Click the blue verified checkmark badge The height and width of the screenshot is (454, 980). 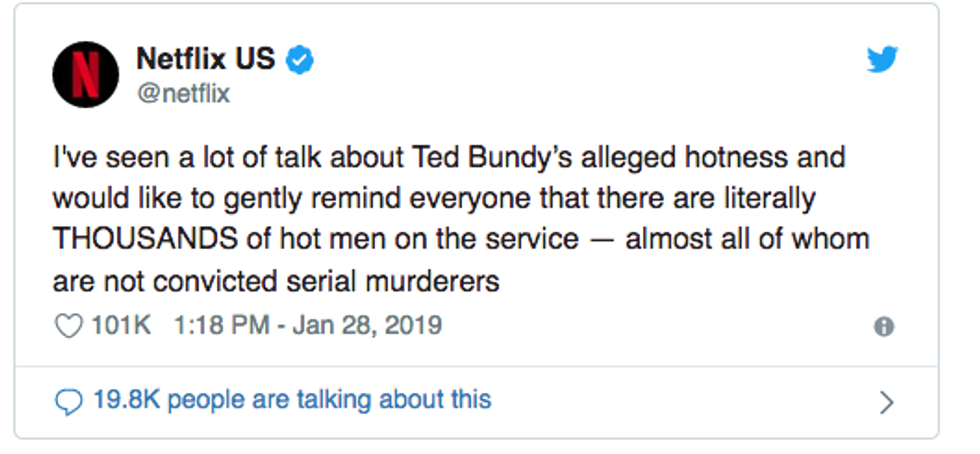click(x=301, y=60)
